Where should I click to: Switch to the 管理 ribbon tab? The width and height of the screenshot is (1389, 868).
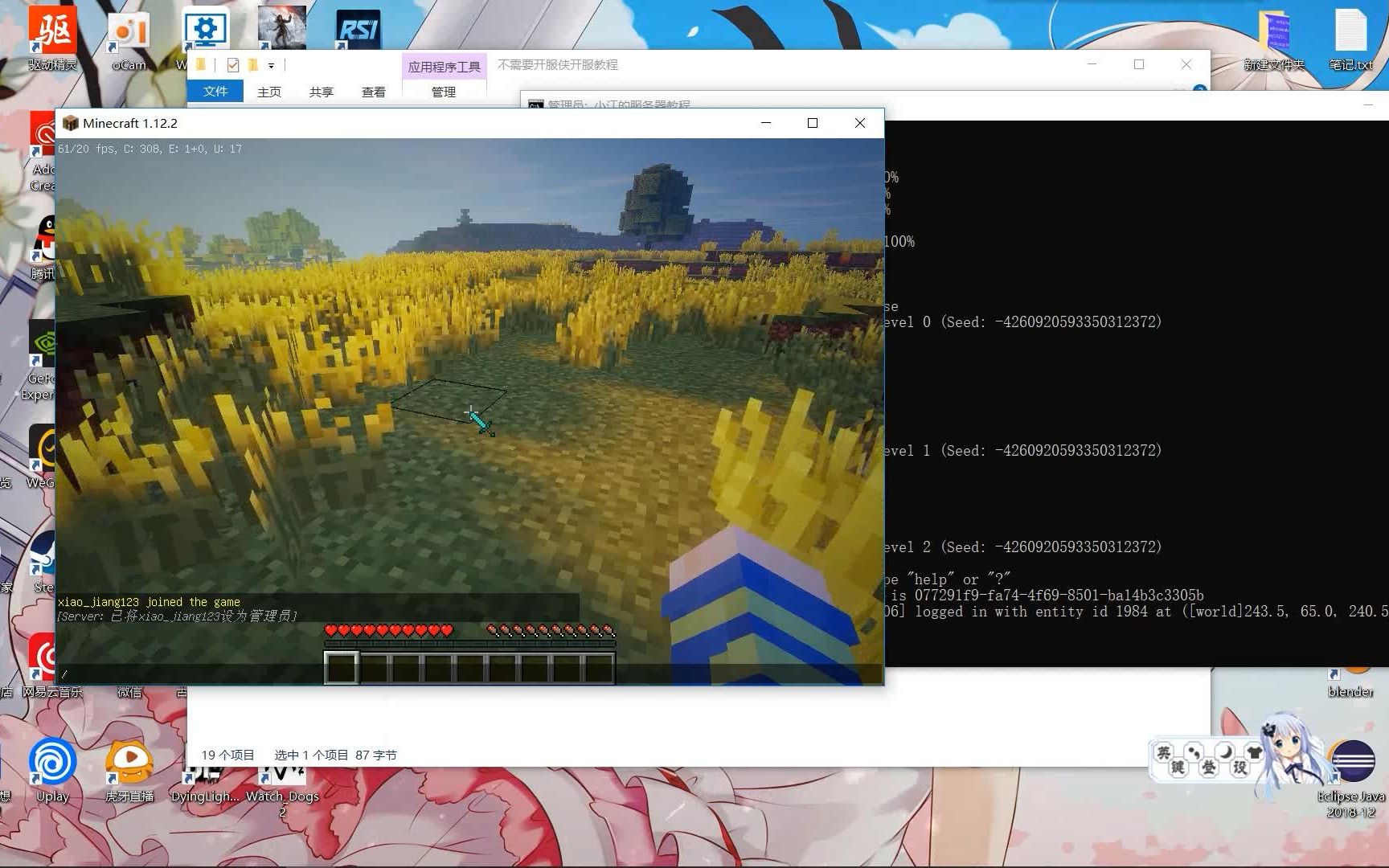(444, 92)
